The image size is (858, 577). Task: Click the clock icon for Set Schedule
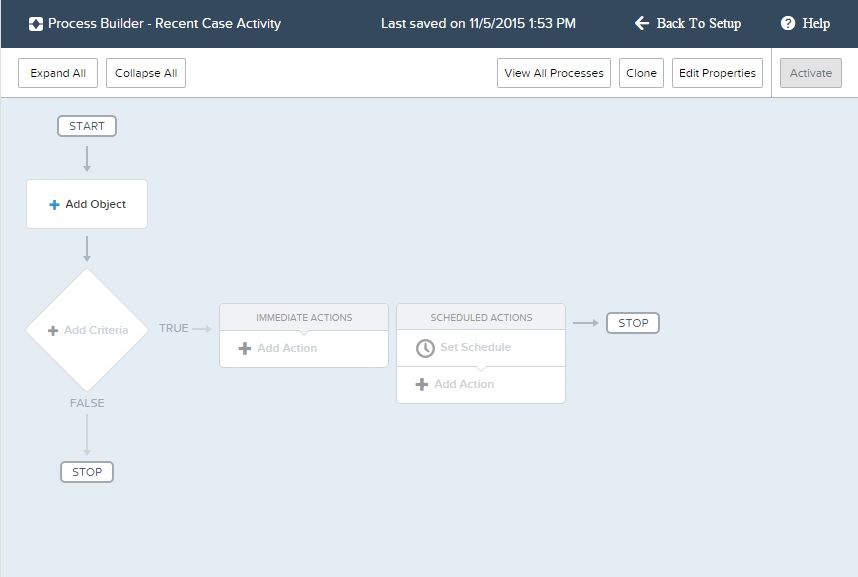tap(425, 348)
